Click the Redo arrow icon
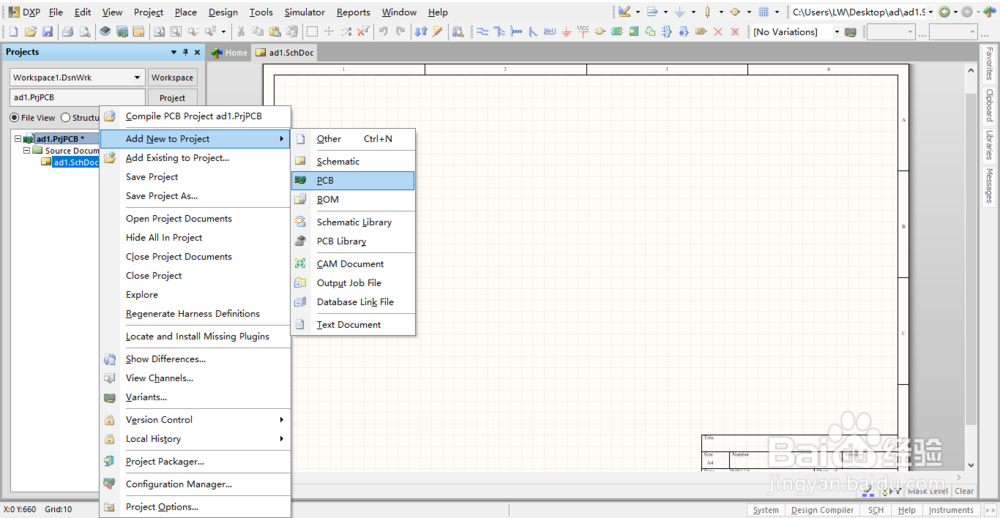Image resolution: width=1000 pixels, height=518 pixels. [x=400, y=31]
